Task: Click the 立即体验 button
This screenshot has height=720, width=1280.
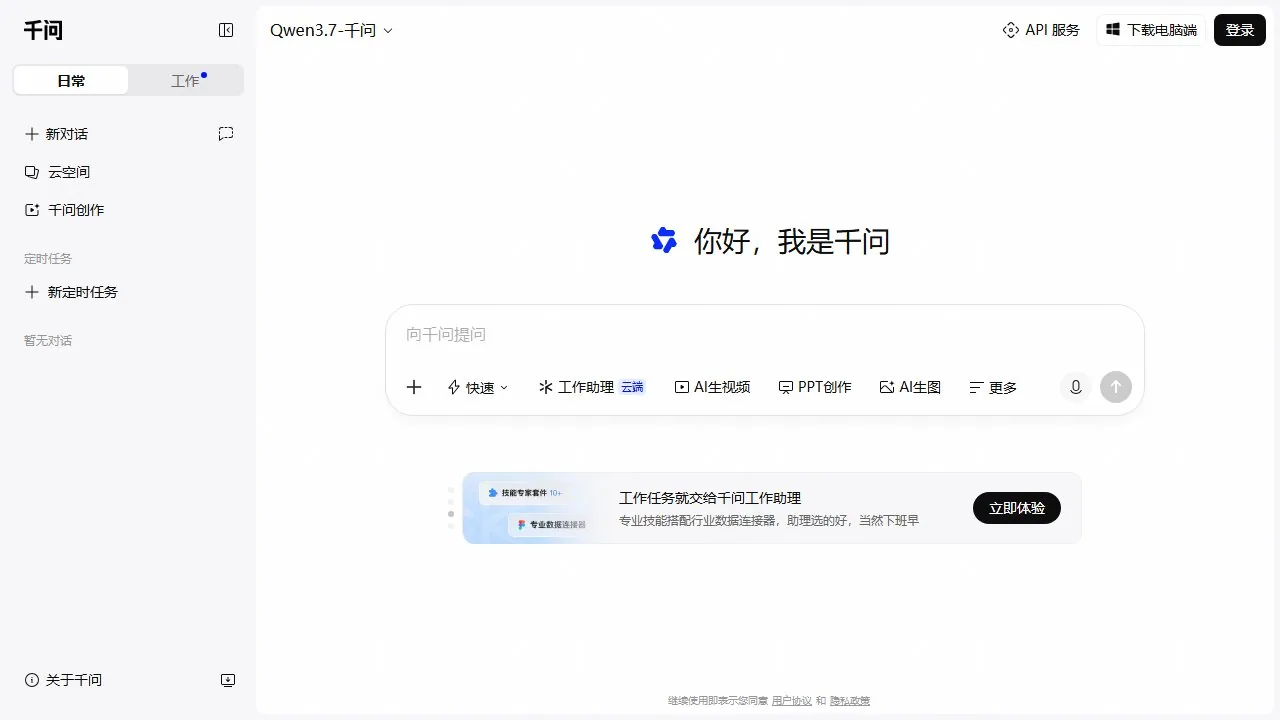Action: (x=1017, y=508)
